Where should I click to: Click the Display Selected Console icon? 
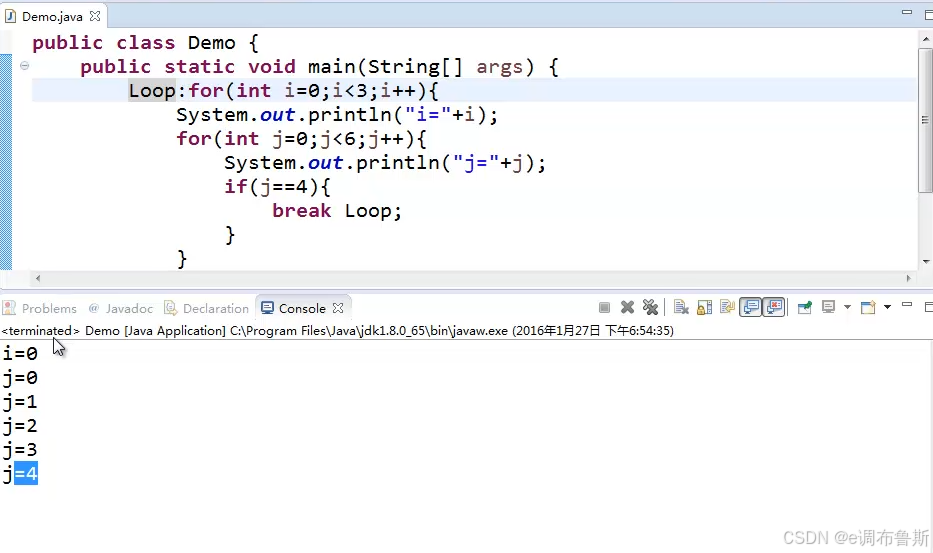pos(828,308)
